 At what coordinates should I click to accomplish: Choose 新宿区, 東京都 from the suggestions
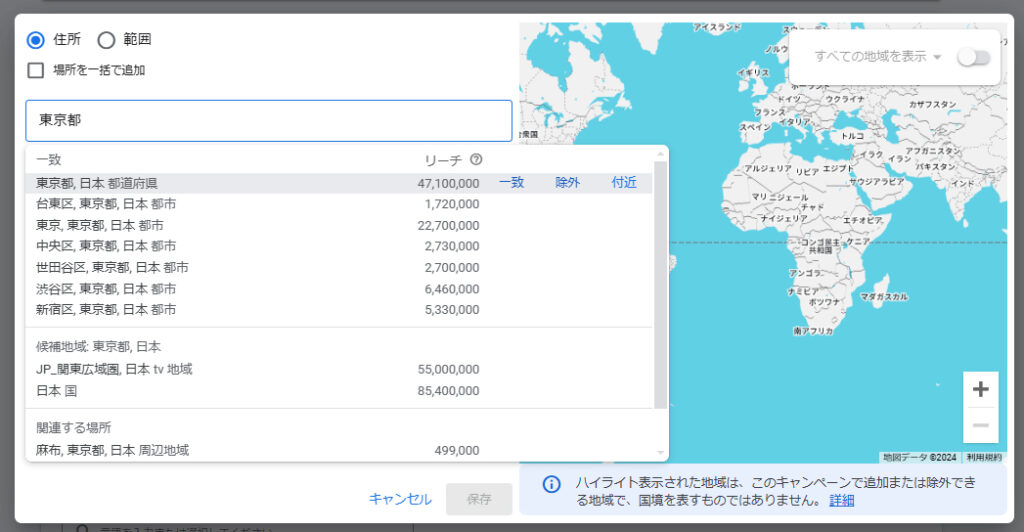coord(106,310)
